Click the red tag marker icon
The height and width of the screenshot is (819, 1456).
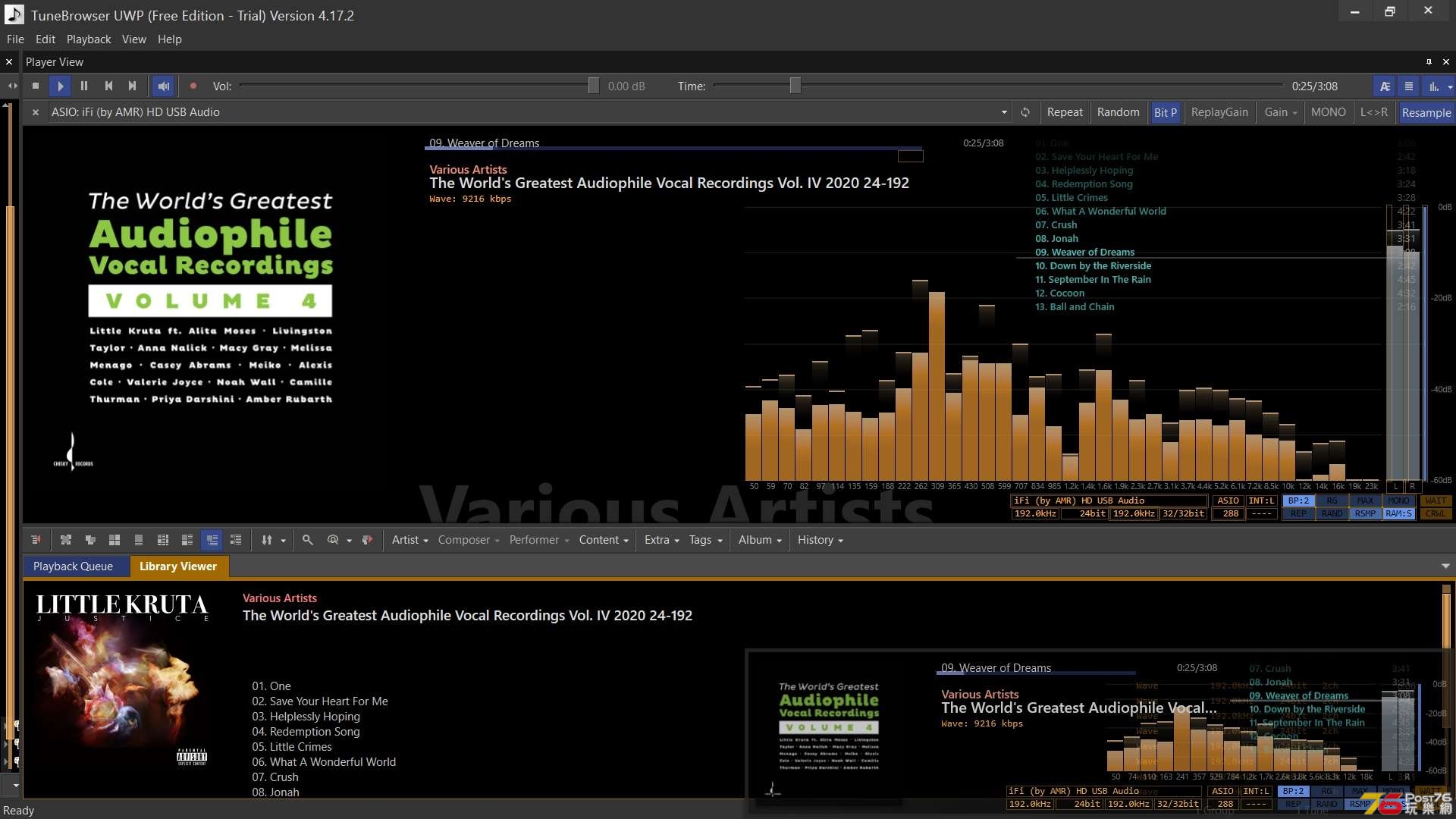pyautogui.click(x=368, y=540)
